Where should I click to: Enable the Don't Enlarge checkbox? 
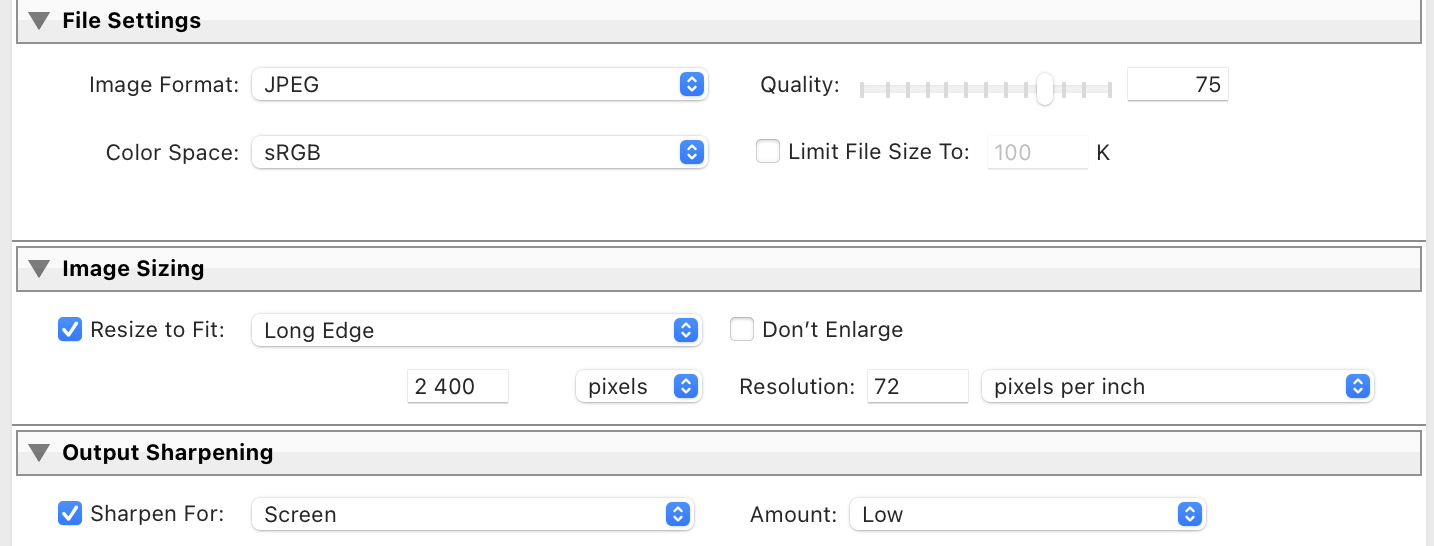[742, 329]
